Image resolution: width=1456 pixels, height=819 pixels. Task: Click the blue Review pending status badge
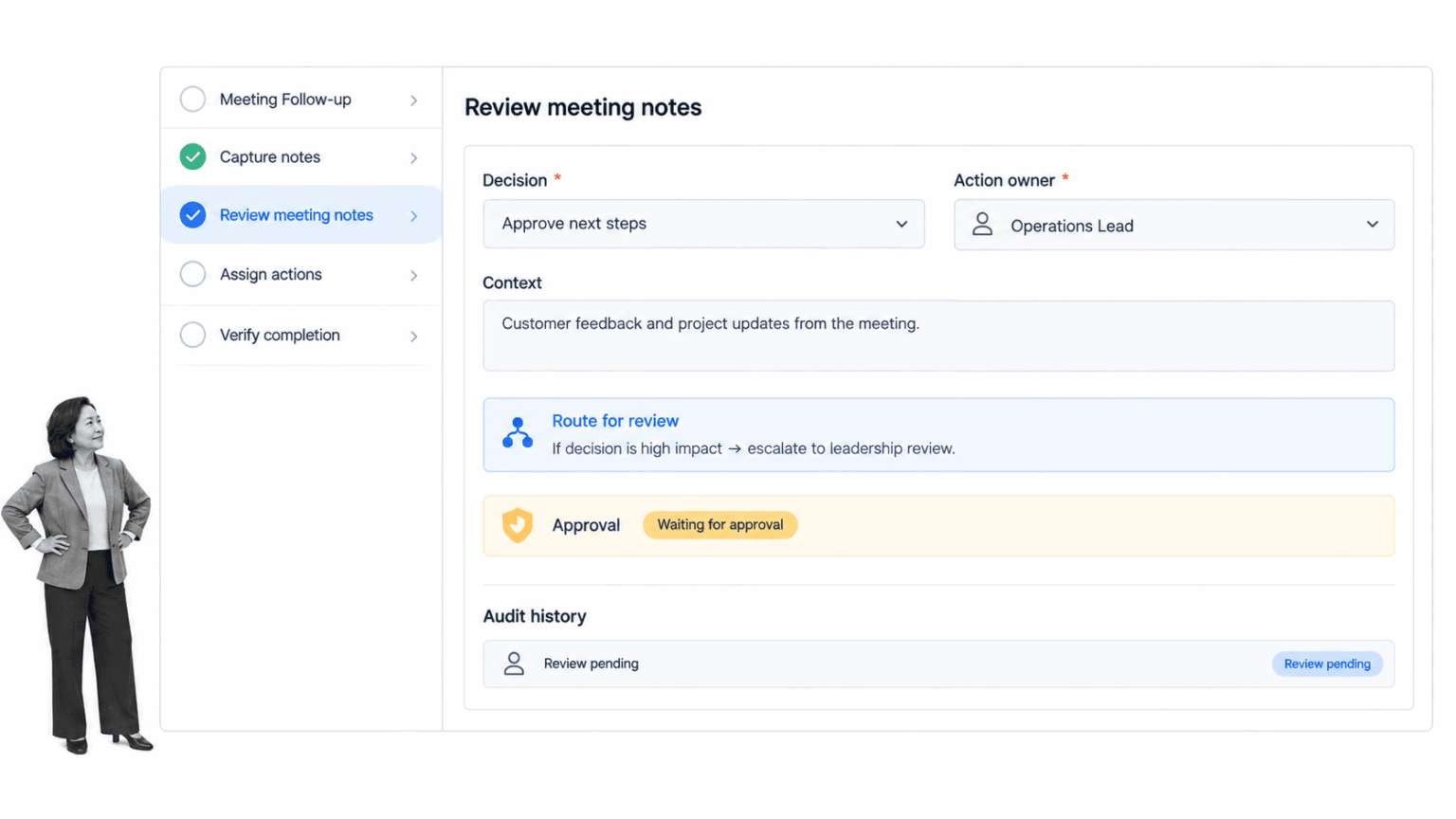pos(1327,664)
